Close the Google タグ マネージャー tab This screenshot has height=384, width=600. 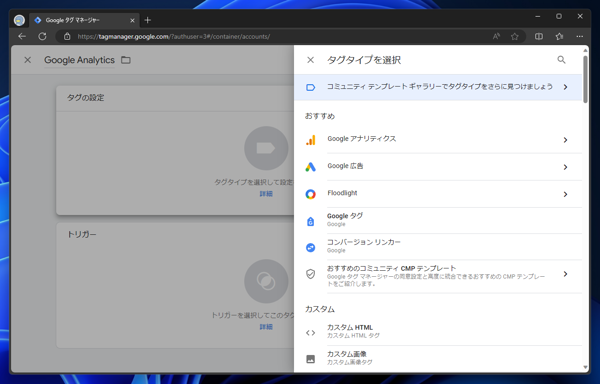(x=132, y=20)
